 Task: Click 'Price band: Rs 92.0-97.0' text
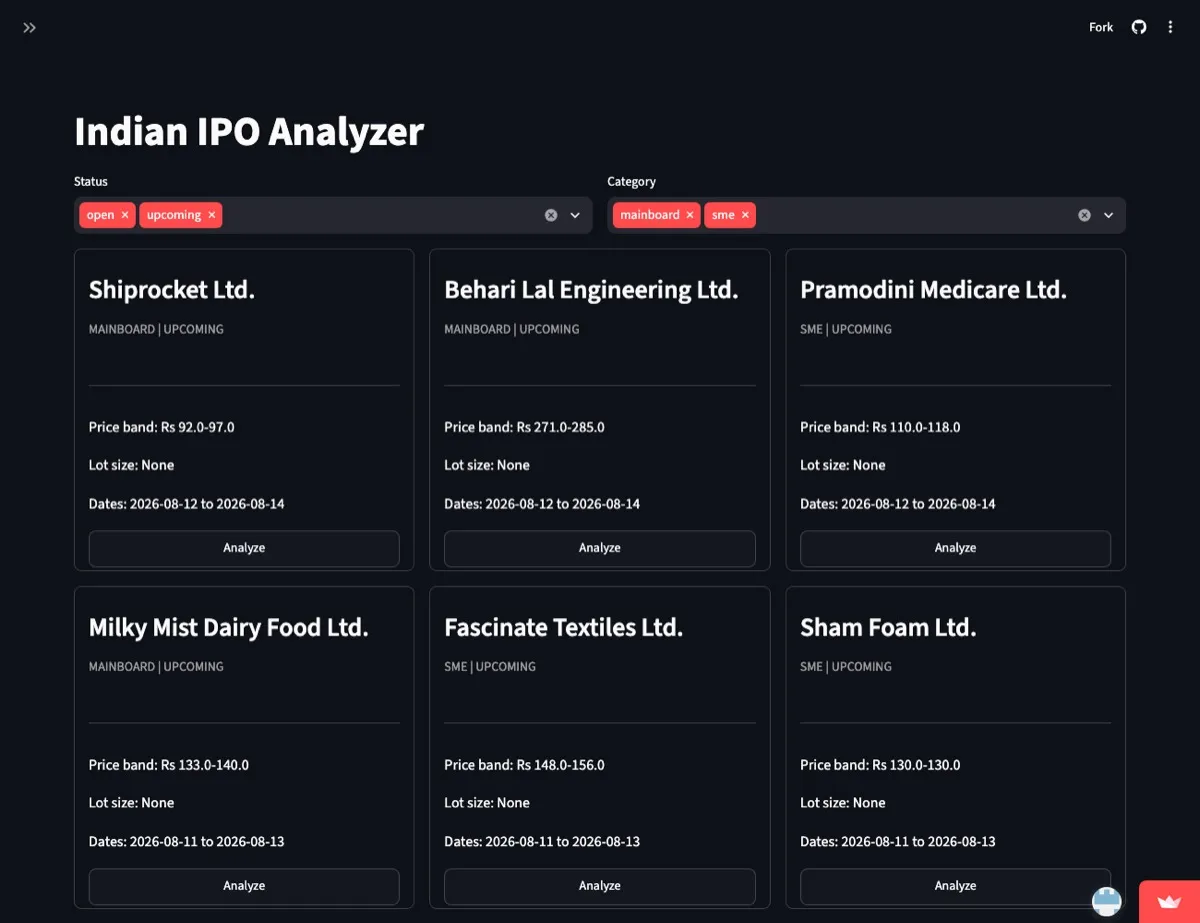[x=162, y=427]
